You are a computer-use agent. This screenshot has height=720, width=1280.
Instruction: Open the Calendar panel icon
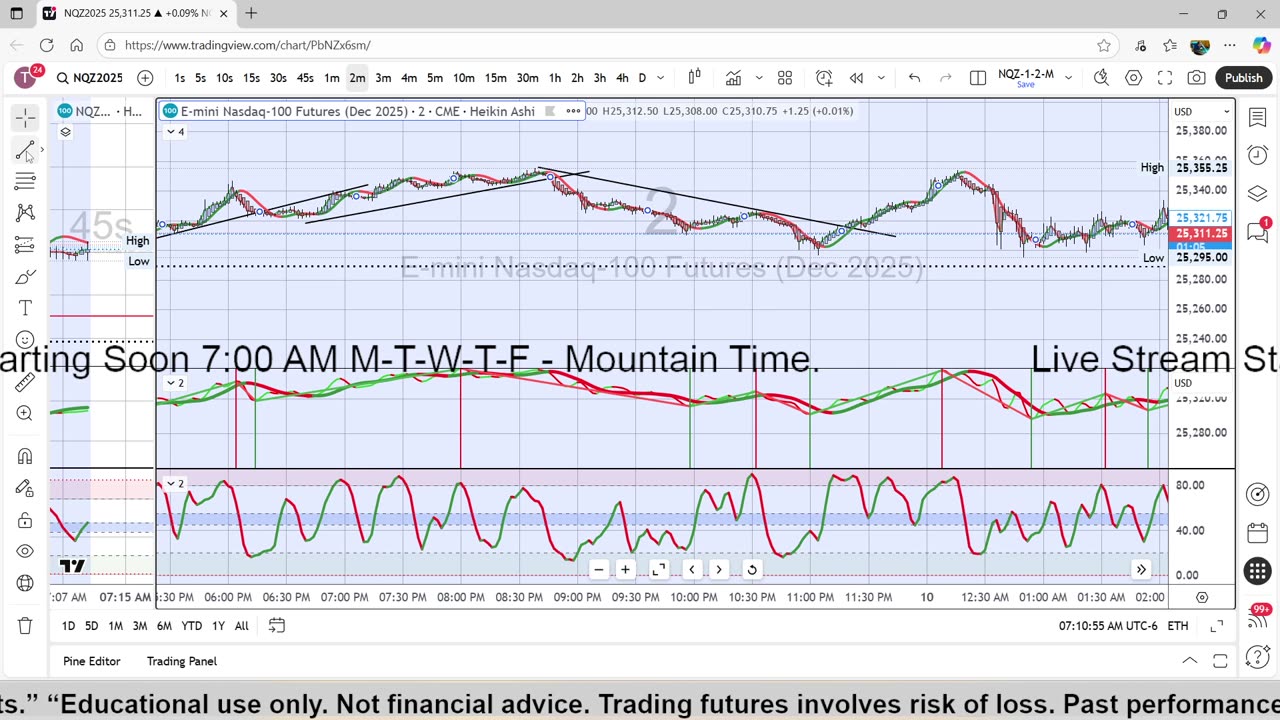(x=1258, y=533)
